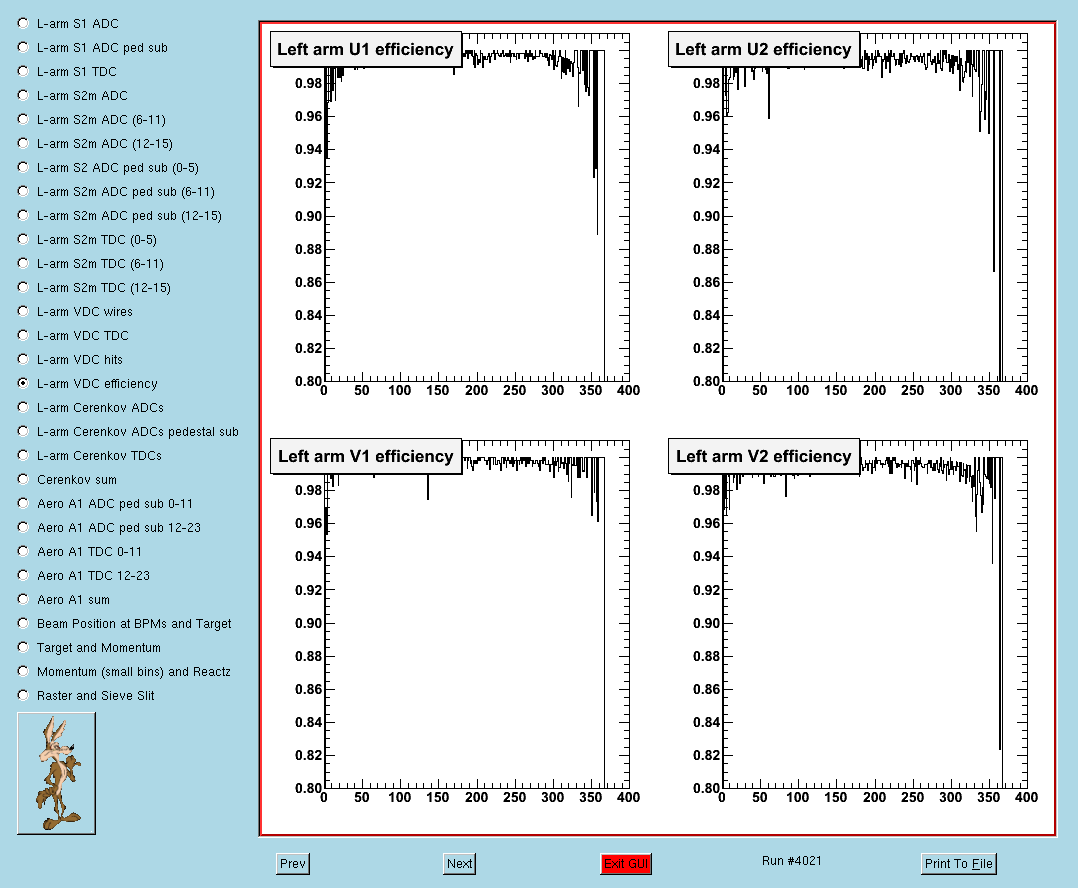The height and width of the screenshot is (888, 1078).
Task: Click the coyote cartoon image
Action: tap(56, 773)
